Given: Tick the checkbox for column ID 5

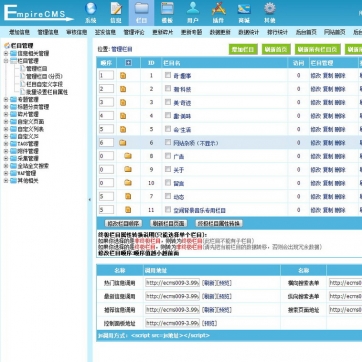Looking at the screenshot, I should [168, 129].
